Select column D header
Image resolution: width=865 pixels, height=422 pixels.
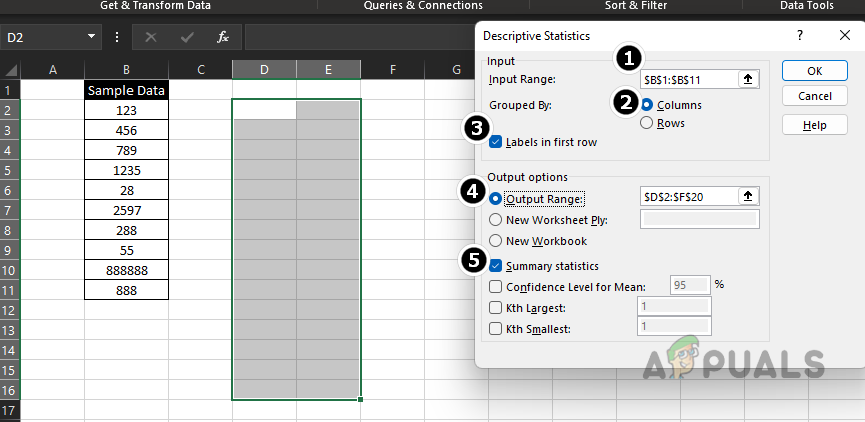click(264, 69)
